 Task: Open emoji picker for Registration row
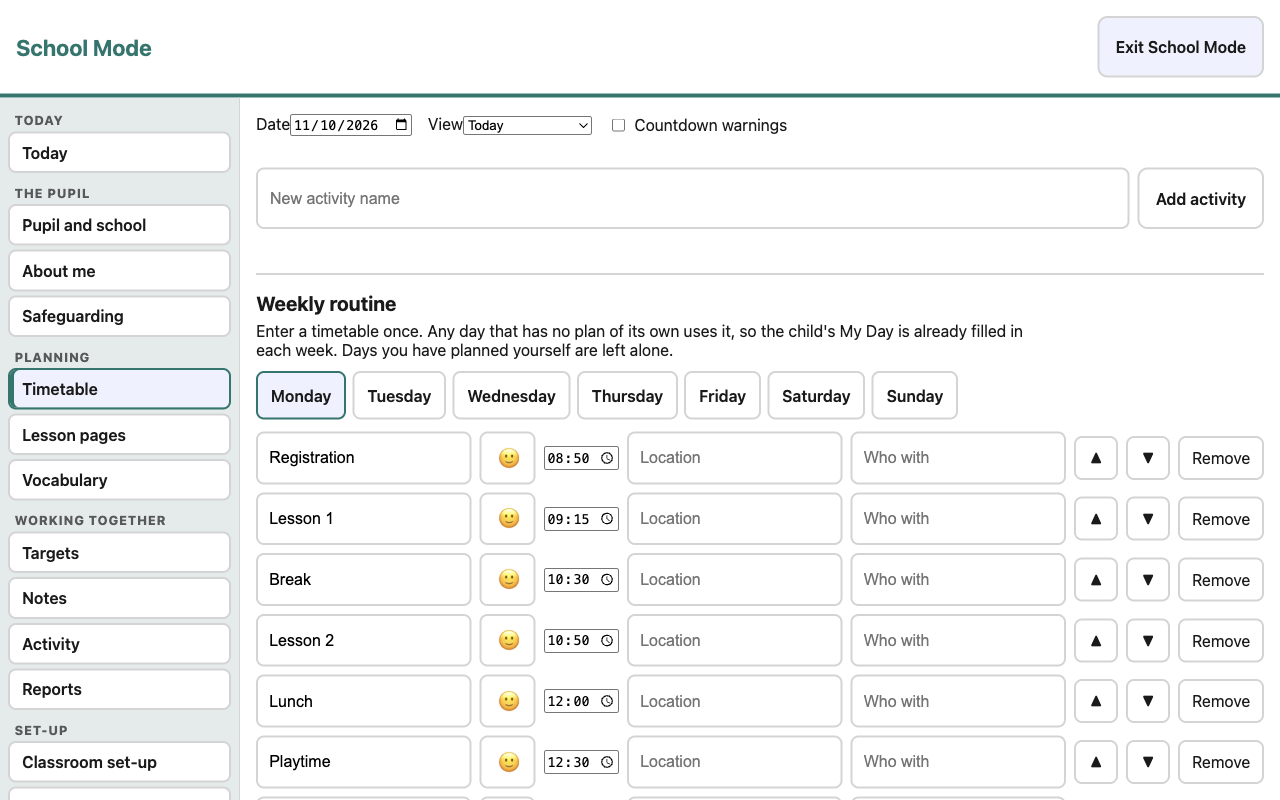tap(508, 458)
